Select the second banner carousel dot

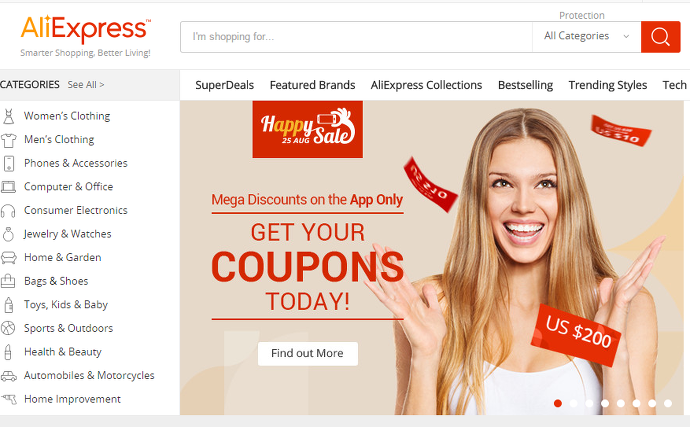pos(573,403)
